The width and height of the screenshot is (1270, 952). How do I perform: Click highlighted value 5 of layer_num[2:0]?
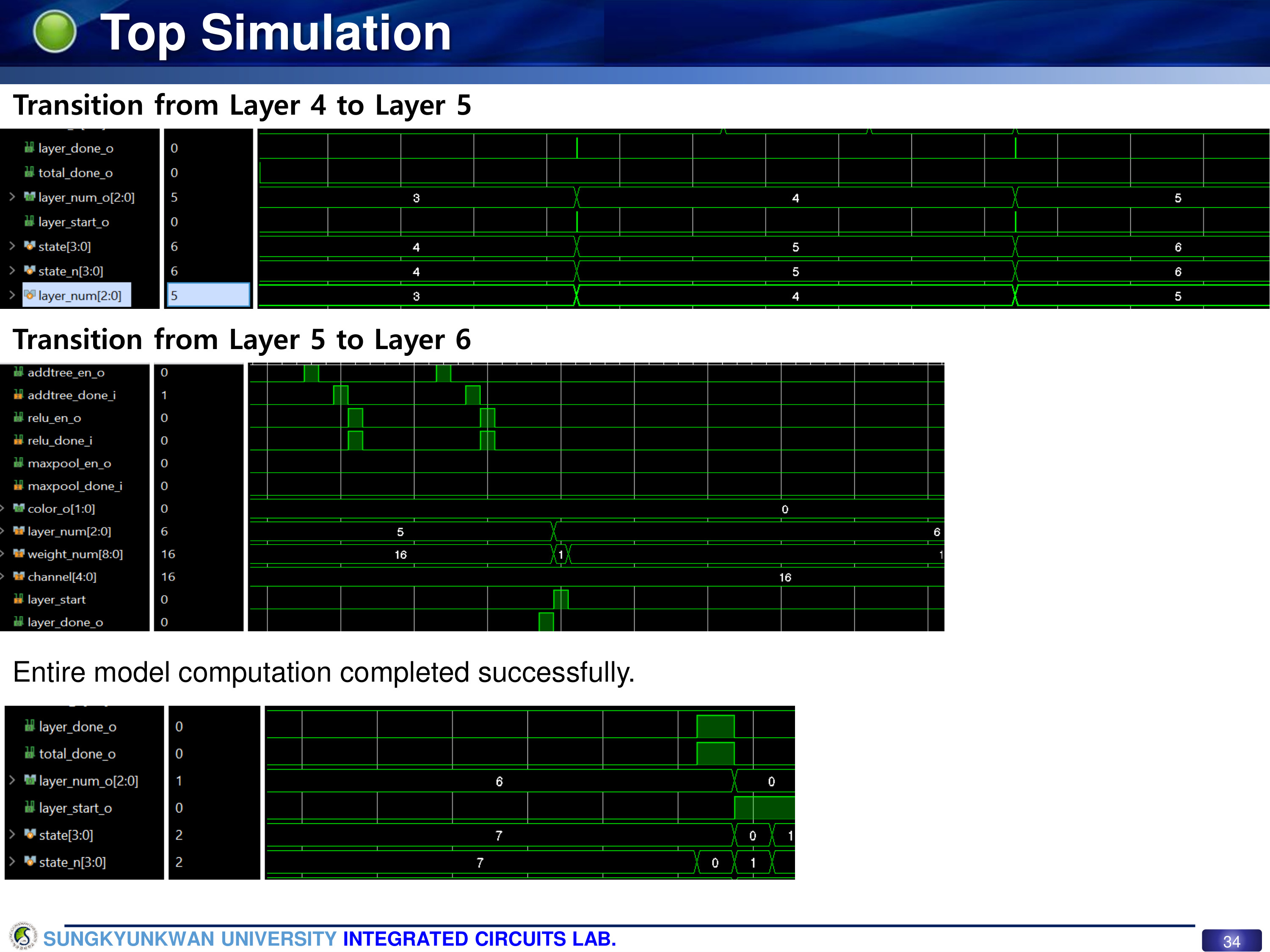pyautogui.click(x=208, y=295)
